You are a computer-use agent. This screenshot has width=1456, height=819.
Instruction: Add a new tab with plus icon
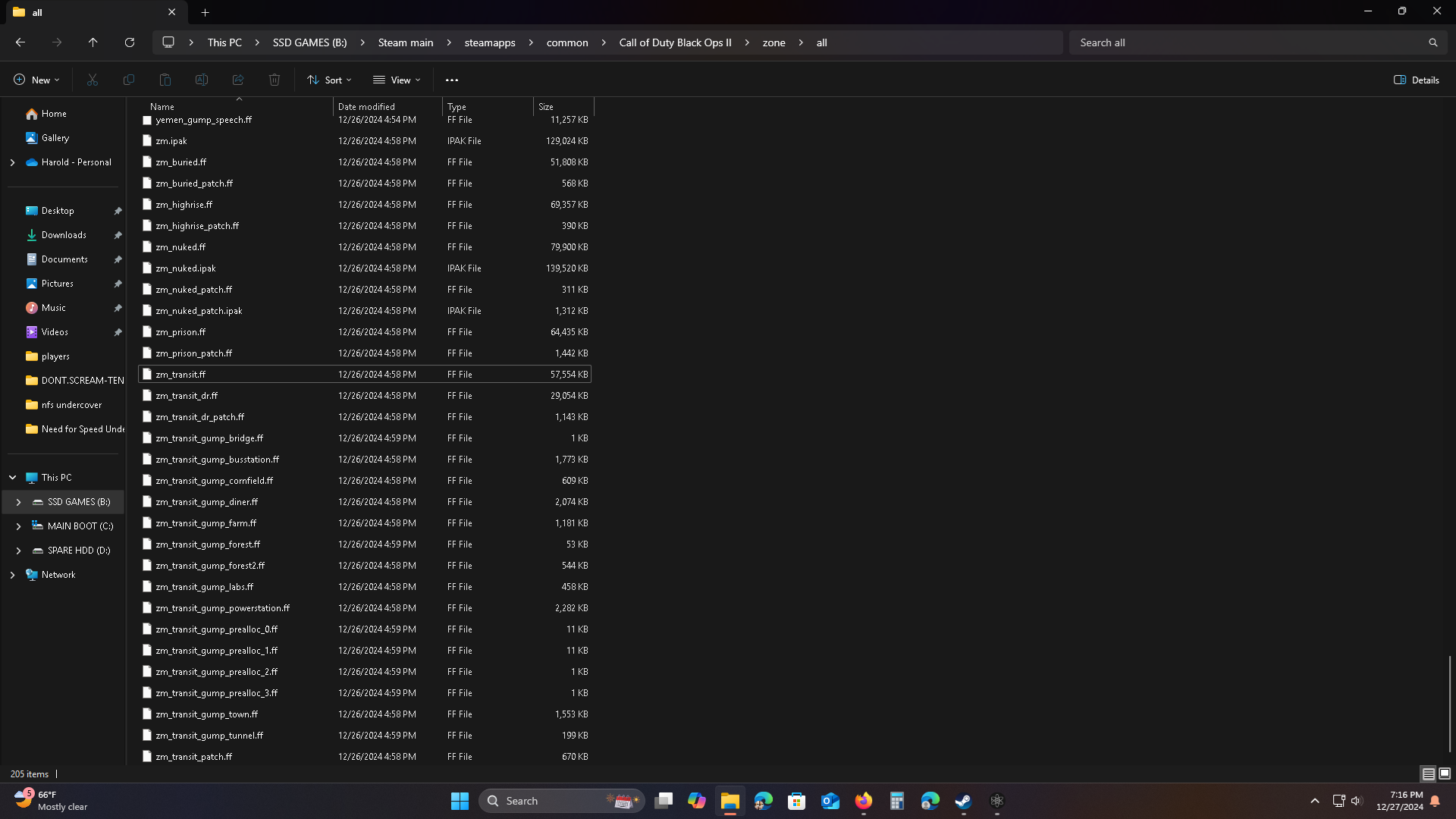206,12
